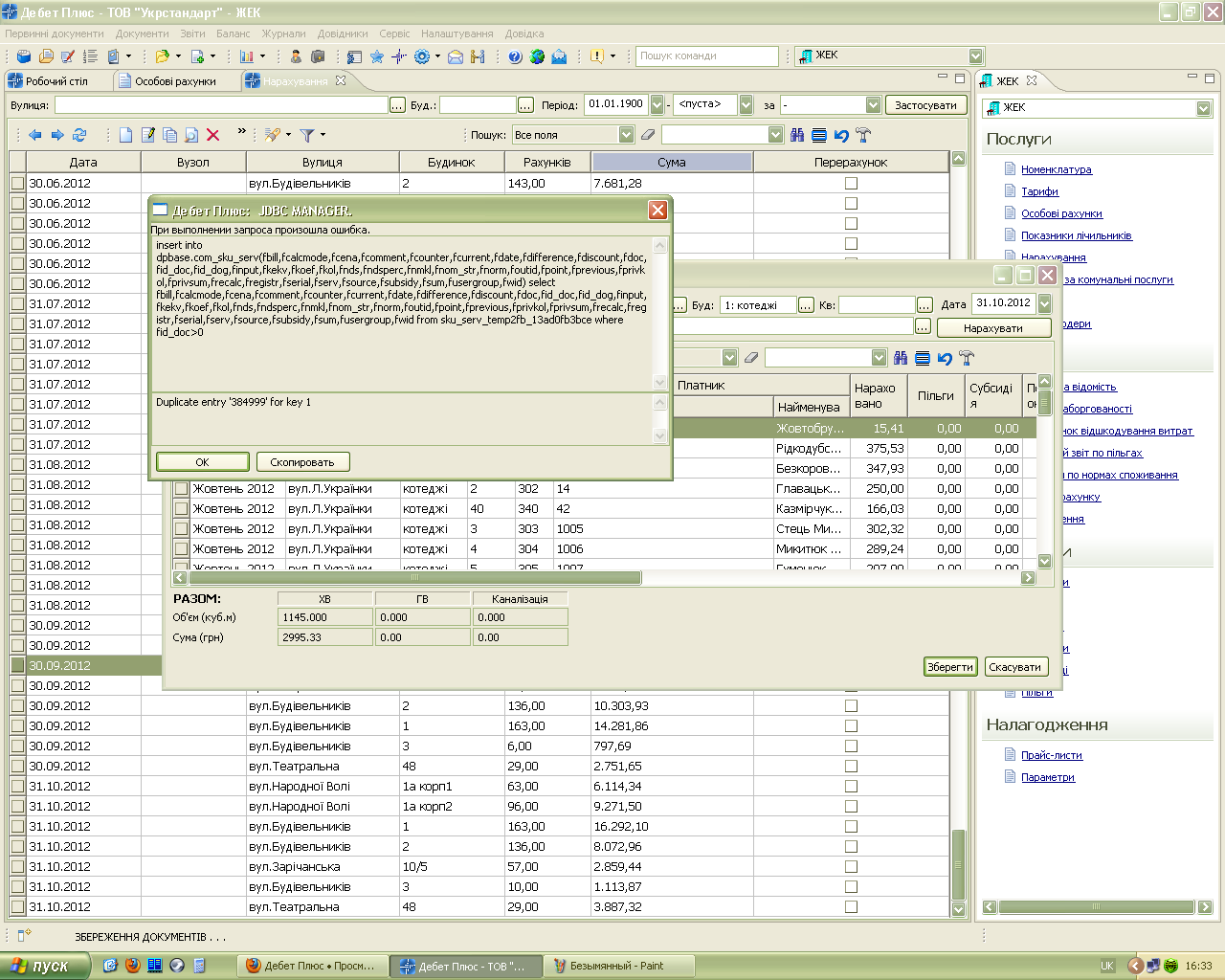This screenshot has width=1225, height=980.
Task: Open the gear settings toolbar icon
Action: point(421,56)
